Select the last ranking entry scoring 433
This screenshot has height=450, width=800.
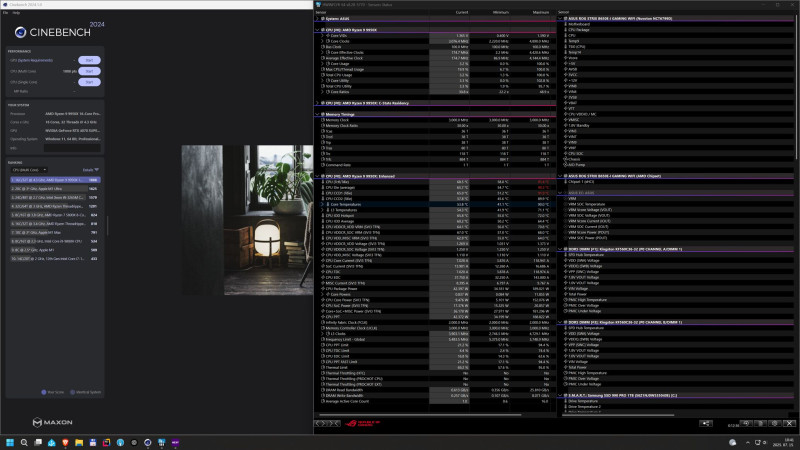[x=55, y=259]
